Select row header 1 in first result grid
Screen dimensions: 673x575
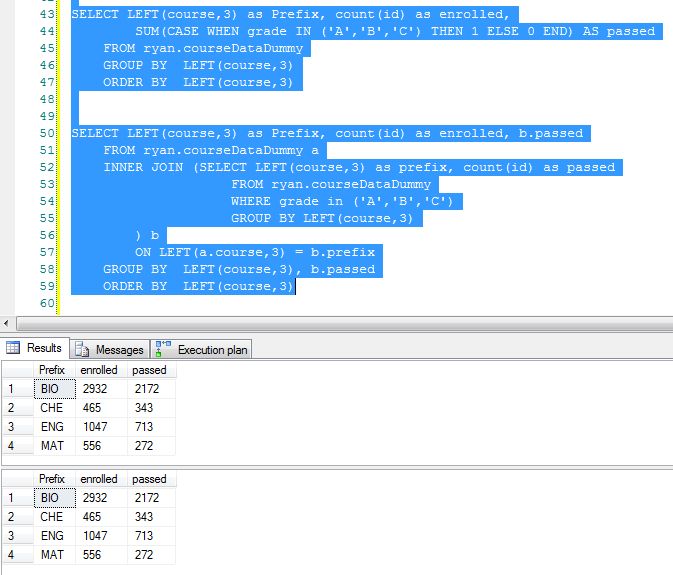coord(18,389)
